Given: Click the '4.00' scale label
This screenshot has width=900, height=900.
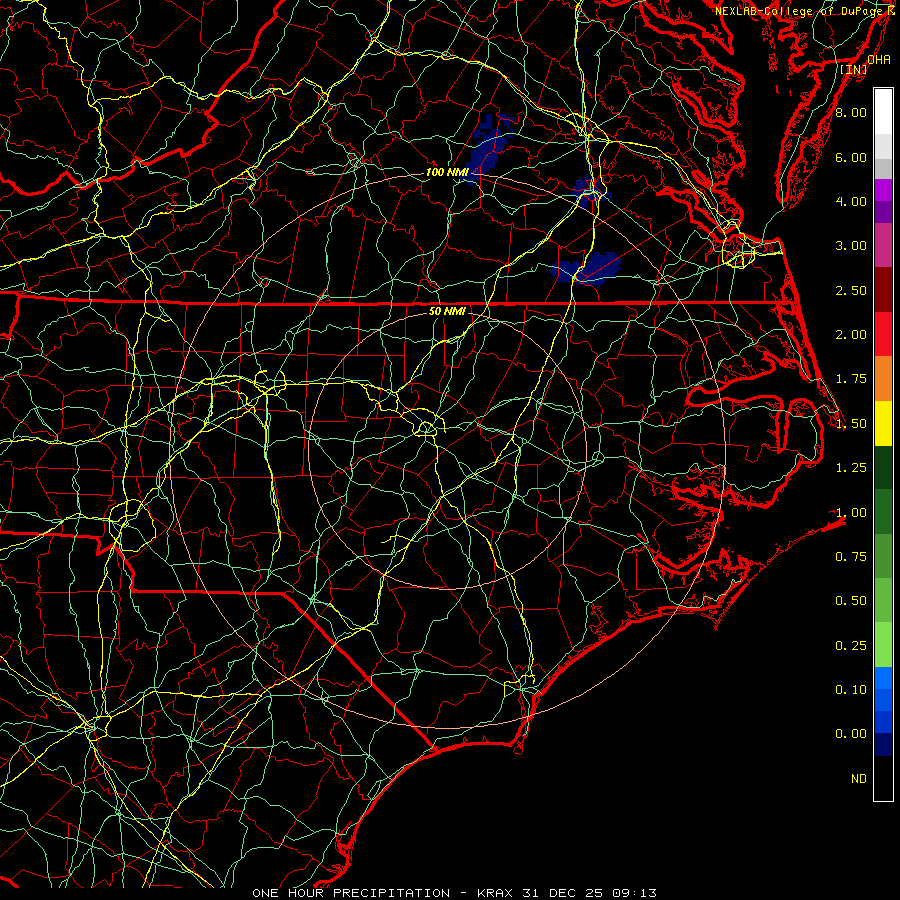Looking at the screenshot, I should [851, 201].
